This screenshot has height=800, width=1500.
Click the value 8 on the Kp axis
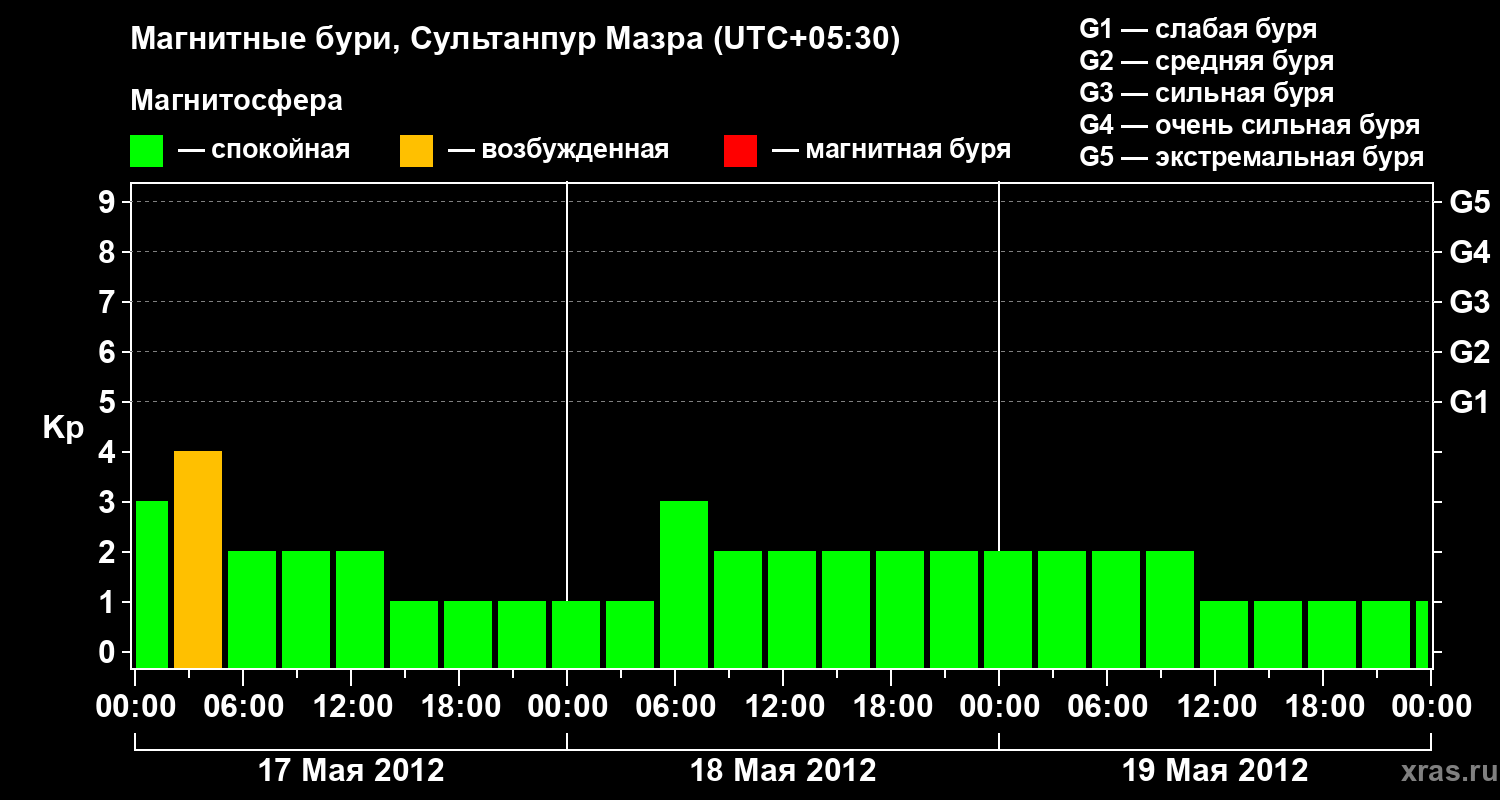(x=109, y=252)
